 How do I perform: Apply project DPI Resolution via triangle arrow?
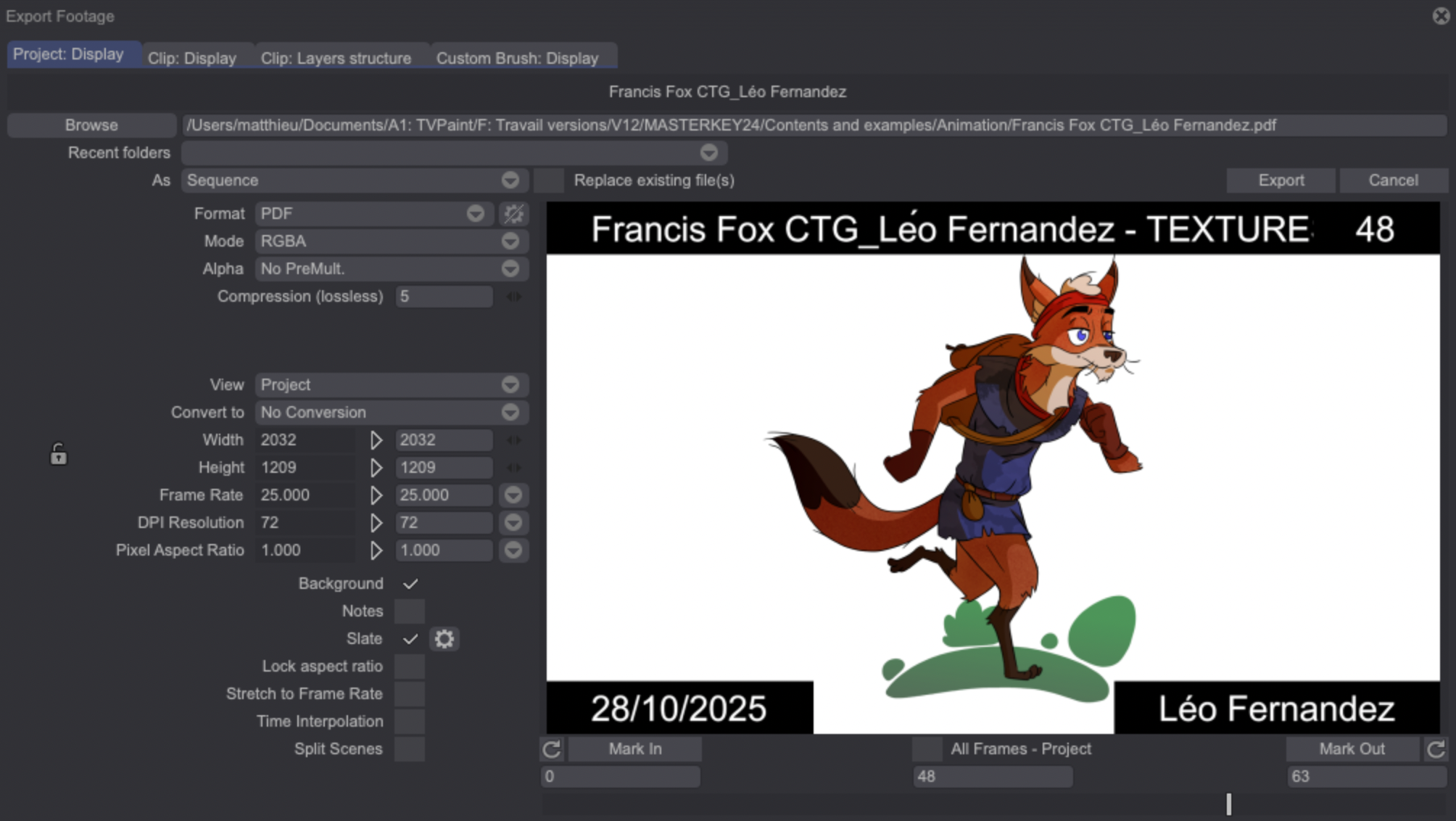click(x=376, y=523)
